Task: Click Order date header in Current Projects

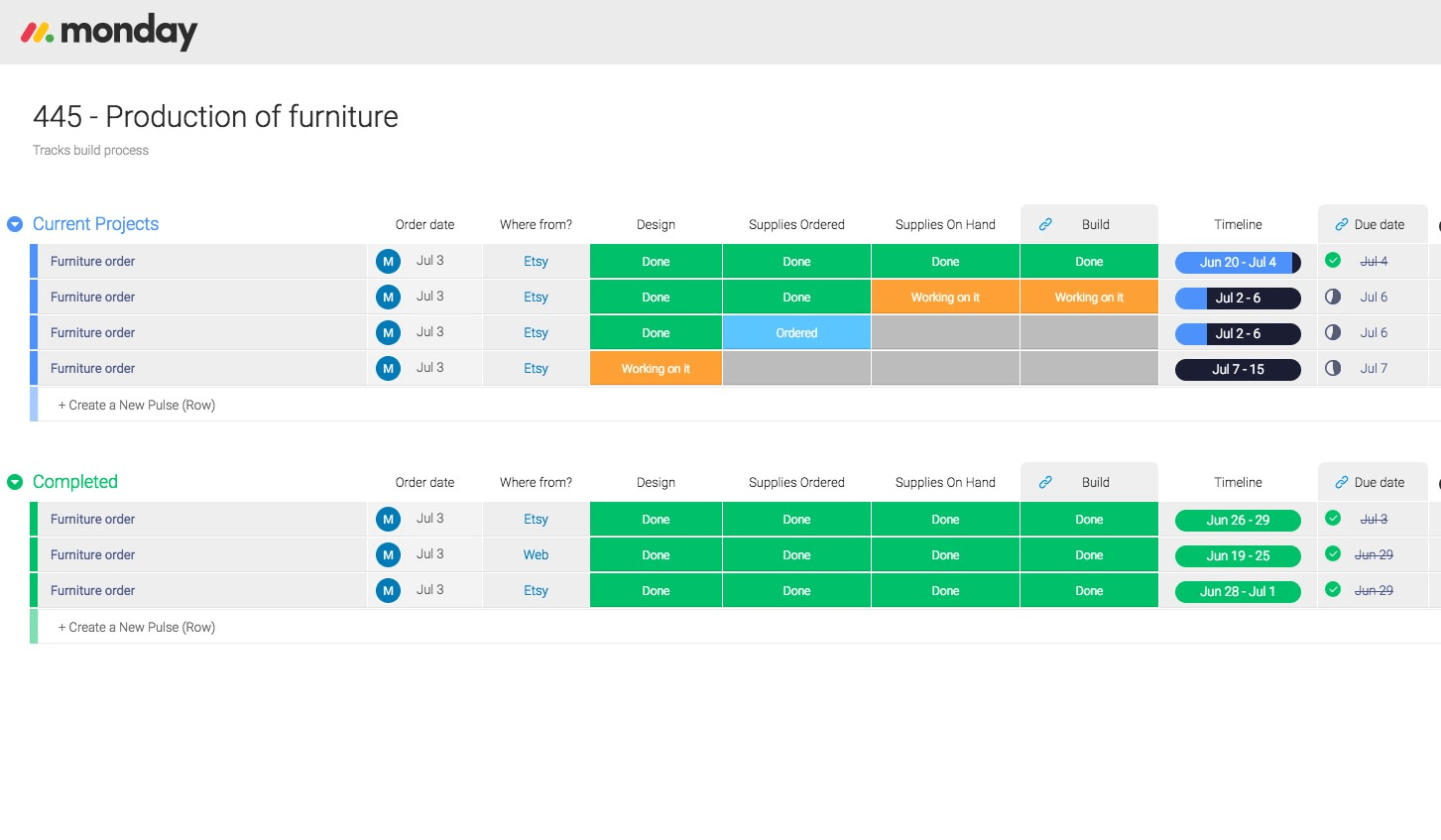Action: click(424, 225)
